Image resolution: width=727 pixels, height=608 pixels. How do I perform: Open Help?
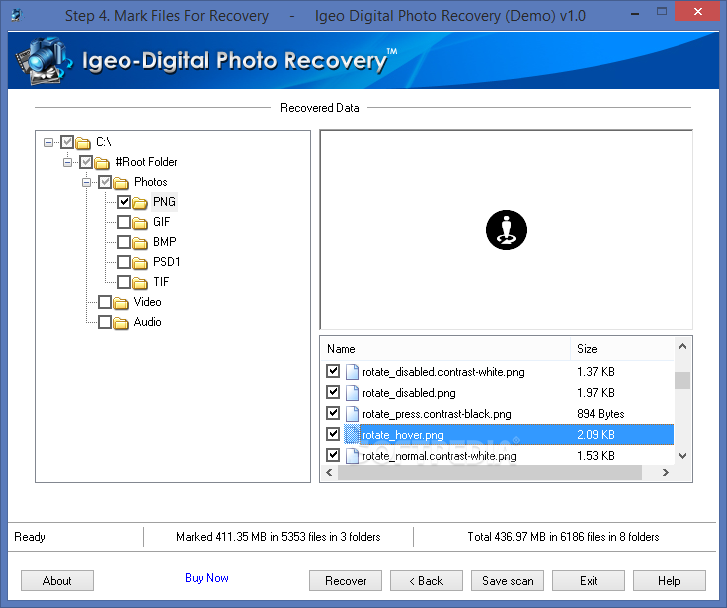pyautogui.click(x=669, y=581)
